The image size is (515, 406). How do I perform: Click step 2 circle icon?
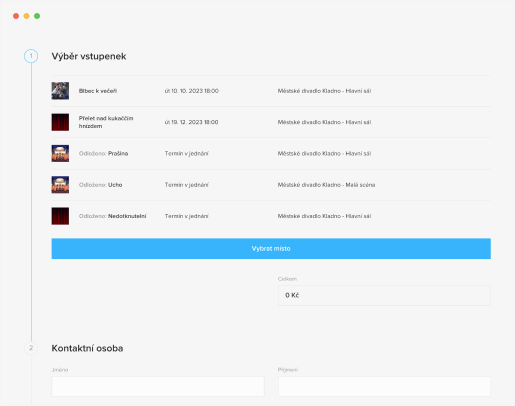[x=31, y=348]
